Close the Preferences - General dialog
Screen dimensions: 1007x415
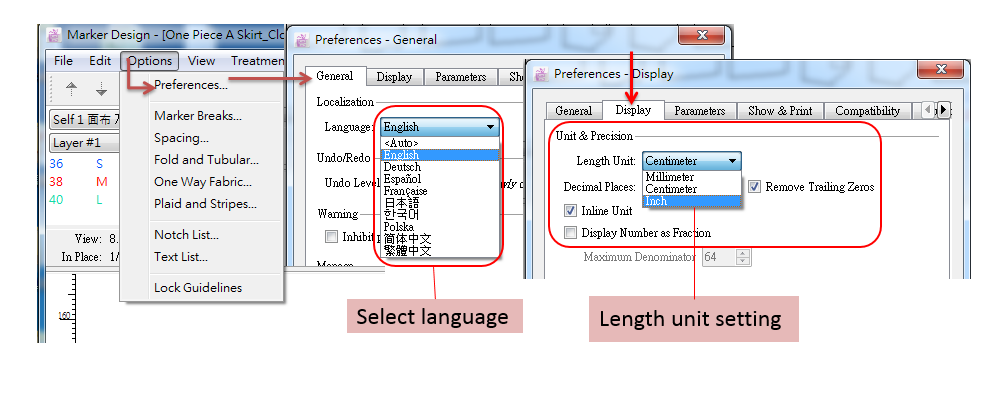702,36
